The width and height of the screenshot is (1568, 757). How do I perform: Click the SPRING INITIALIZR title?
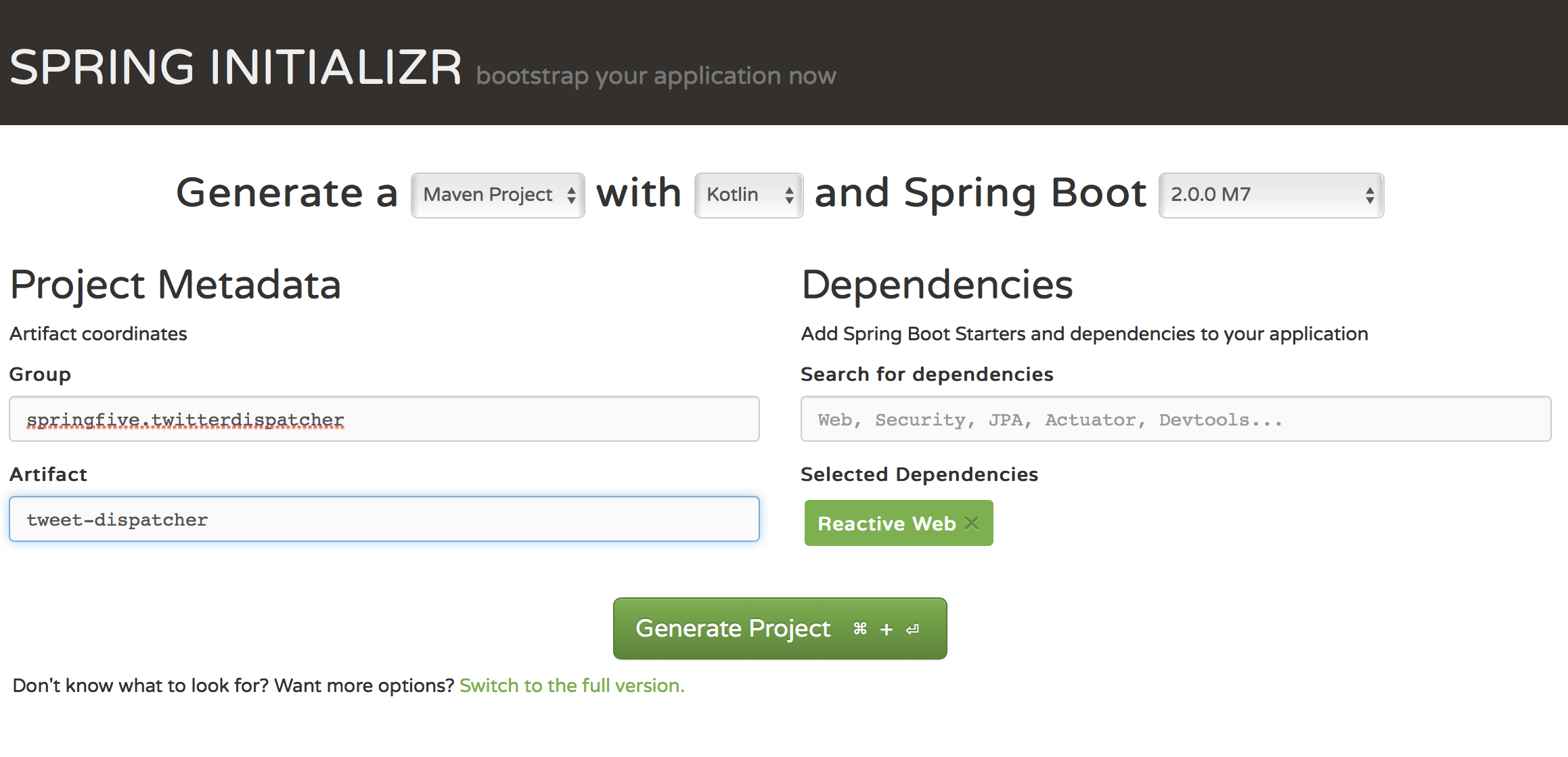236,68
